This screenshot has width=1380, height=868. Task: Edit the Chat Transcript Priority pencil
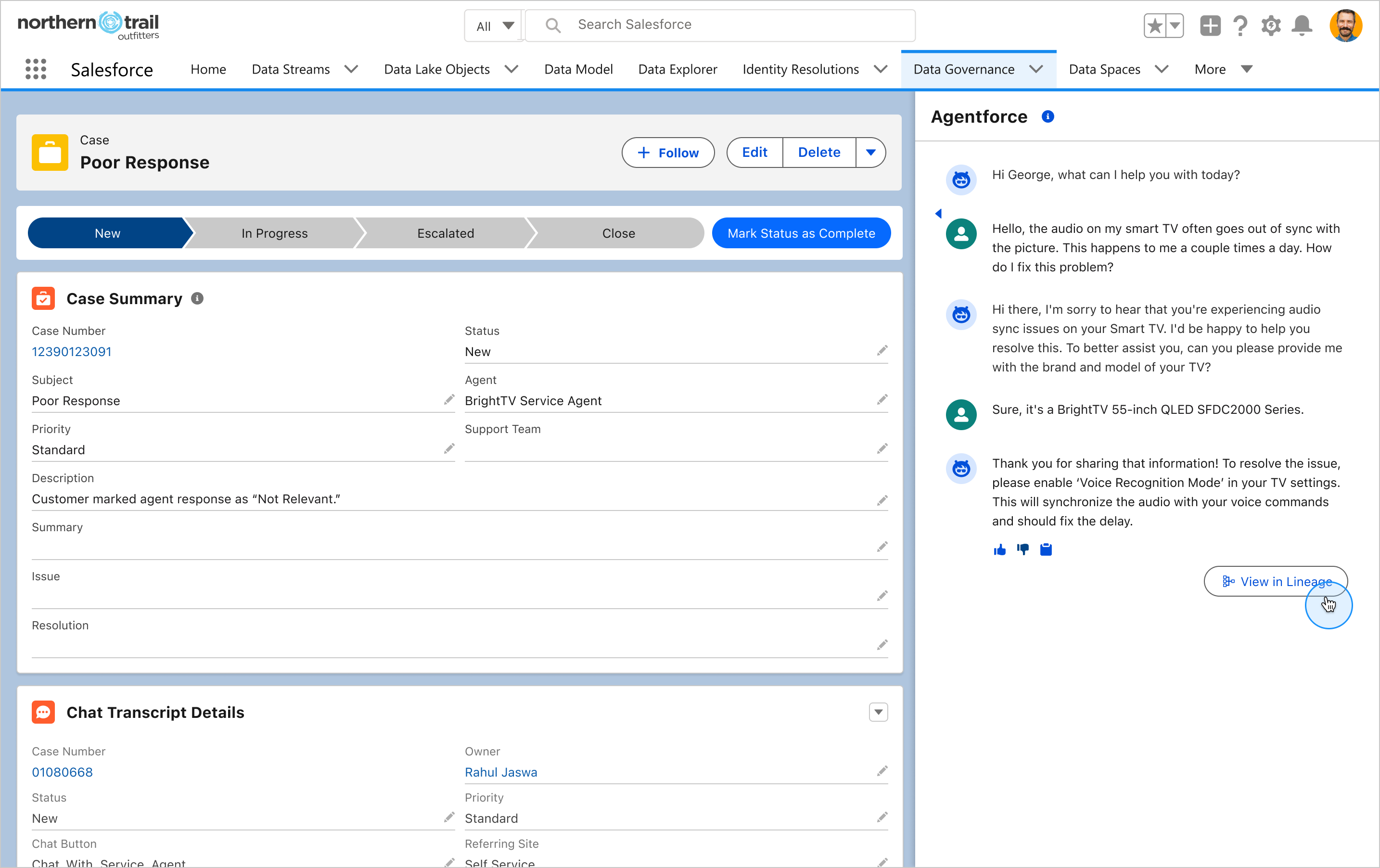(882, 817)
